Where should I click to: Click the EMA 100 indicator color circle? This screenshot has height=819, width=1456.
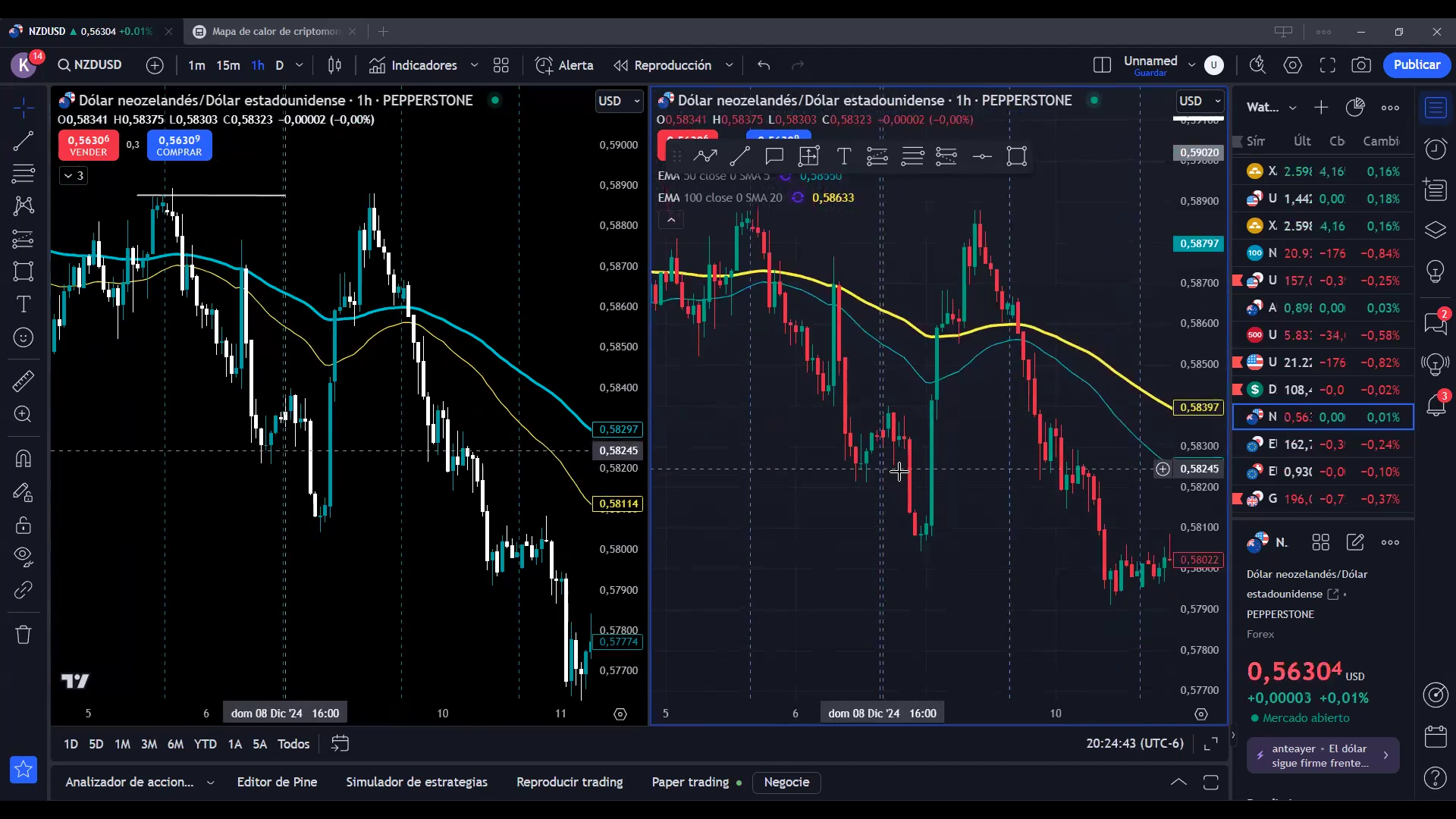[798, 197]
